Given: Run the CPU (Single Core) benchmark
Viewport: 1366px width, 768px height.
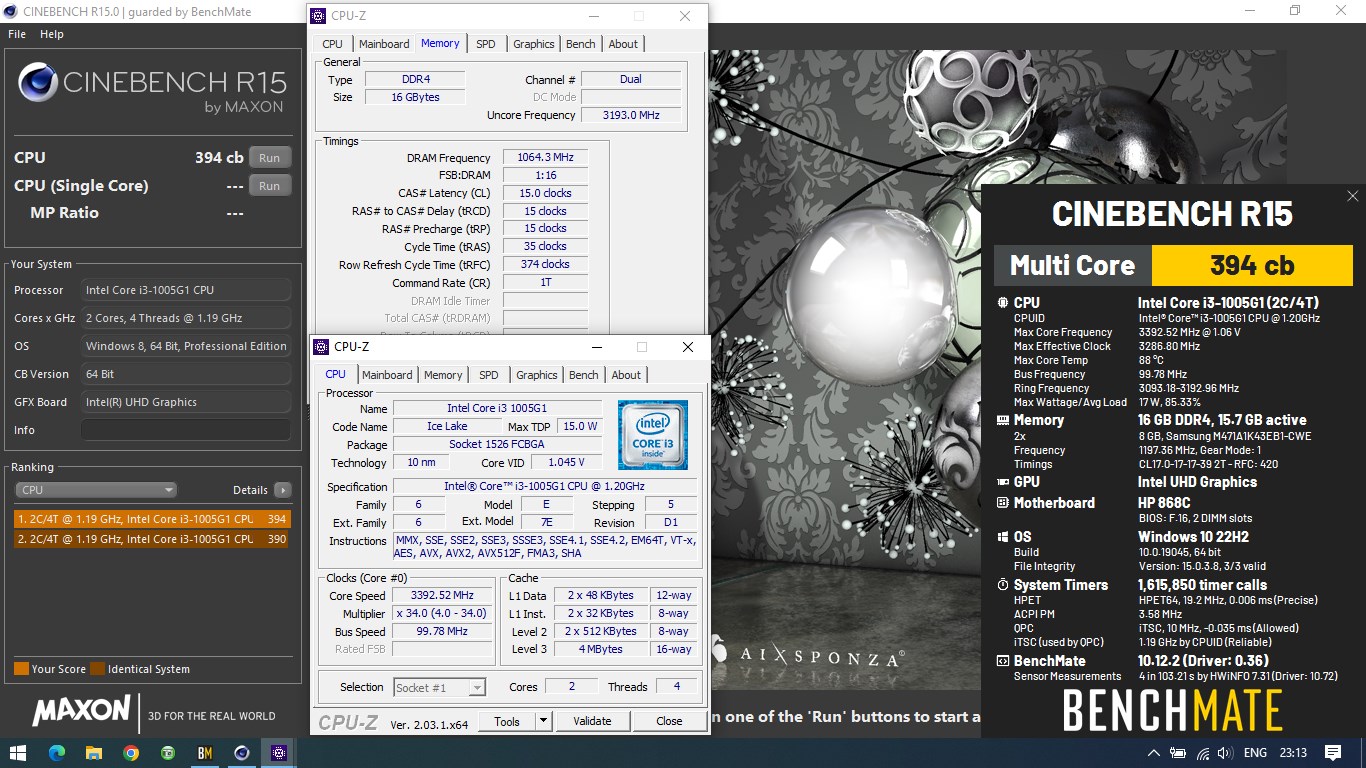Looking at the screenshot, I should [x=270, y=186].
